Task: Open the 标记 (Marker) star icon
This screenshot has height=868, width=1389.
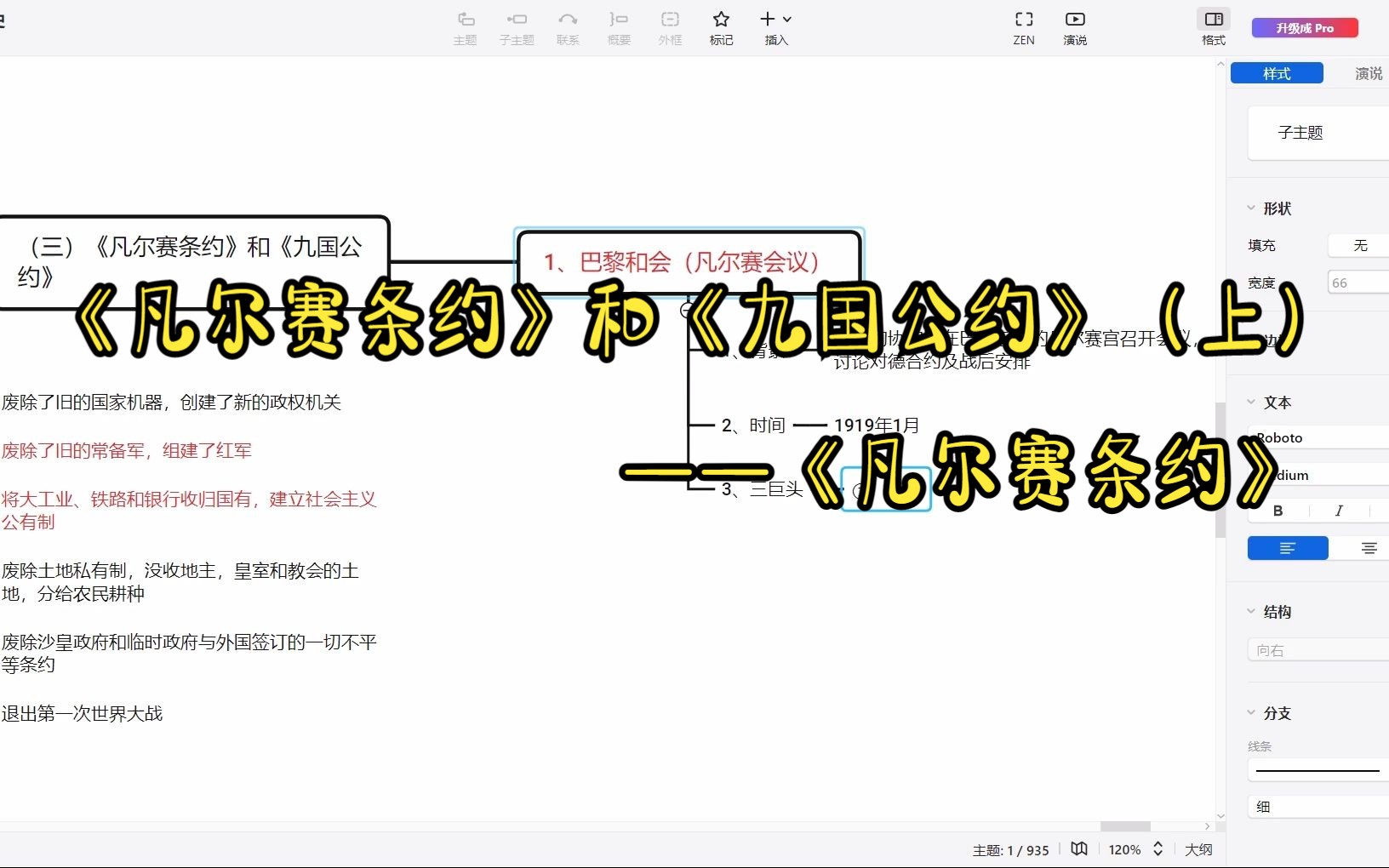Action: (721, 28)
